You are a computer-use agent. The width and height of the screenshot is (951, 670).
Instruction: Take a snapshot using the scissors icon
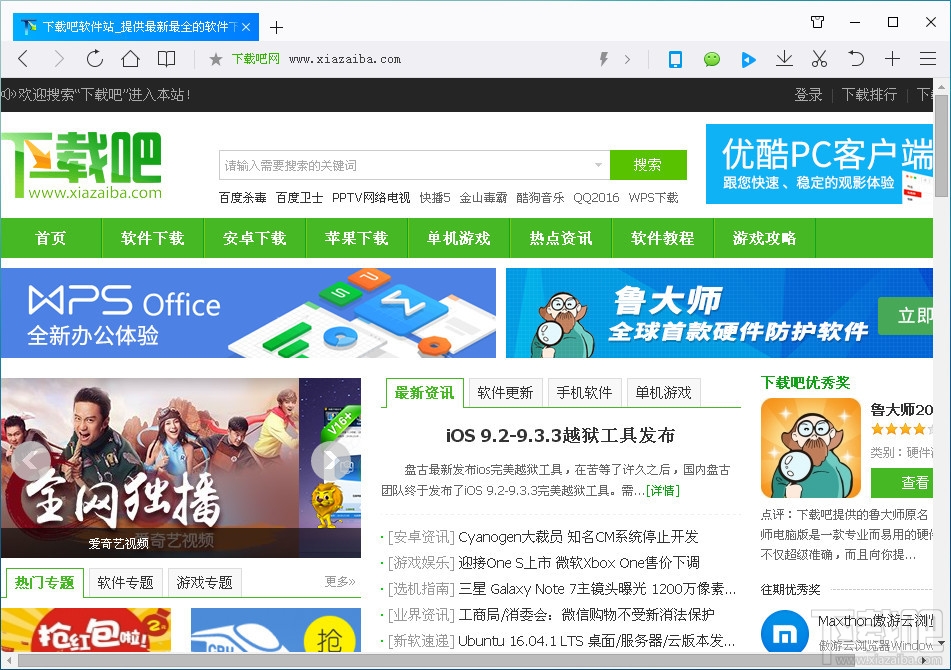tap(819, 59)
